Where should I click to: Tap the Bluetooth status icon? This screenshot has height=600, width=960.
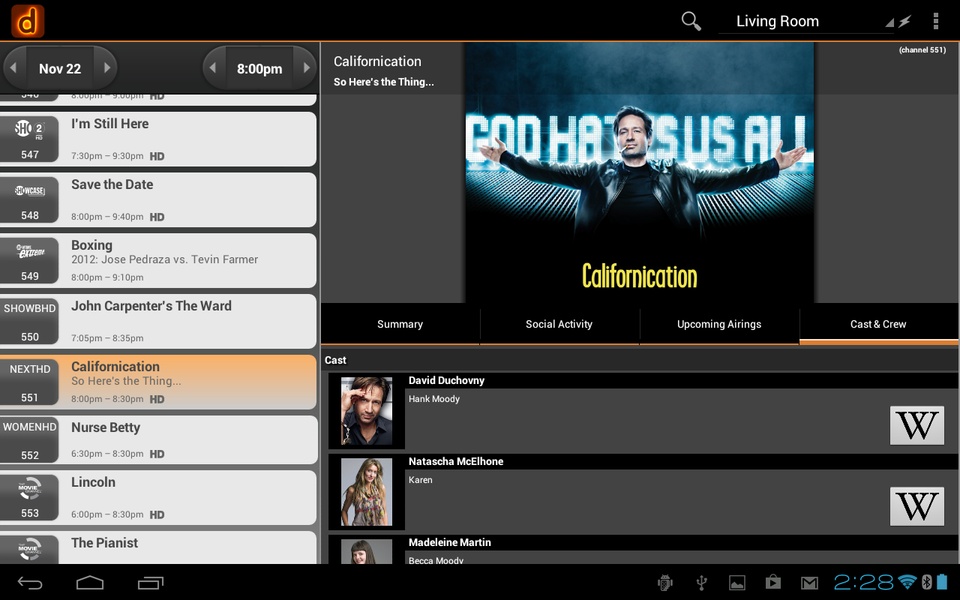pyautogui.click(x=926, y=582)
